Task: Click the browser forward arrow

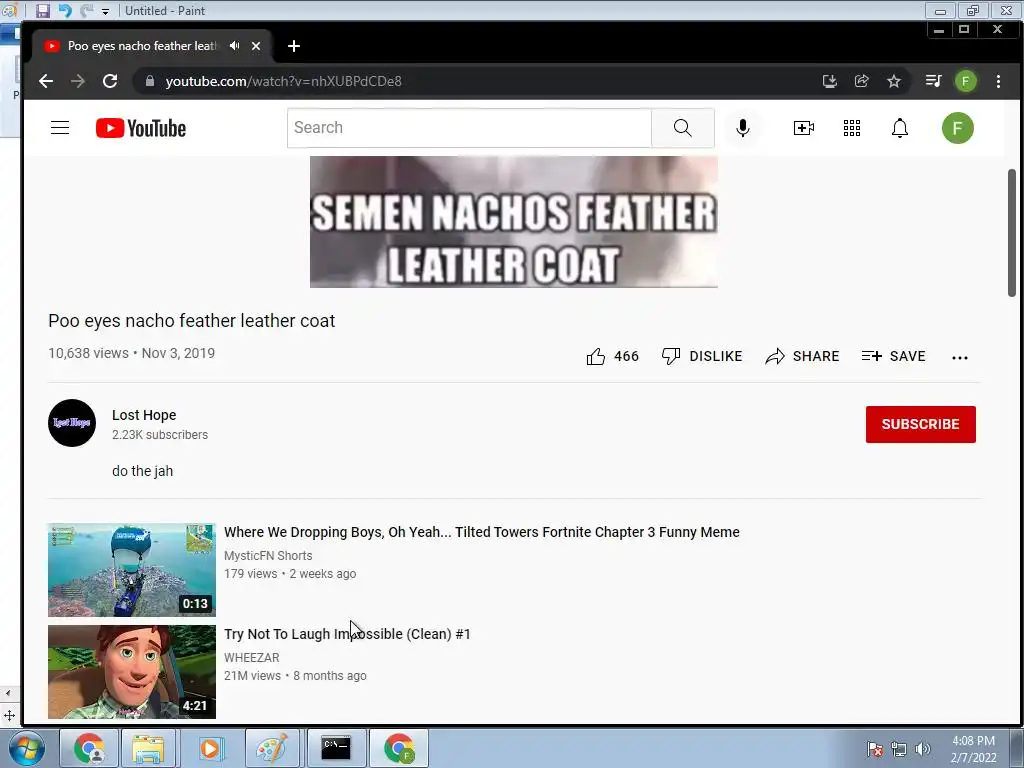Action: (x=78, y=81)
